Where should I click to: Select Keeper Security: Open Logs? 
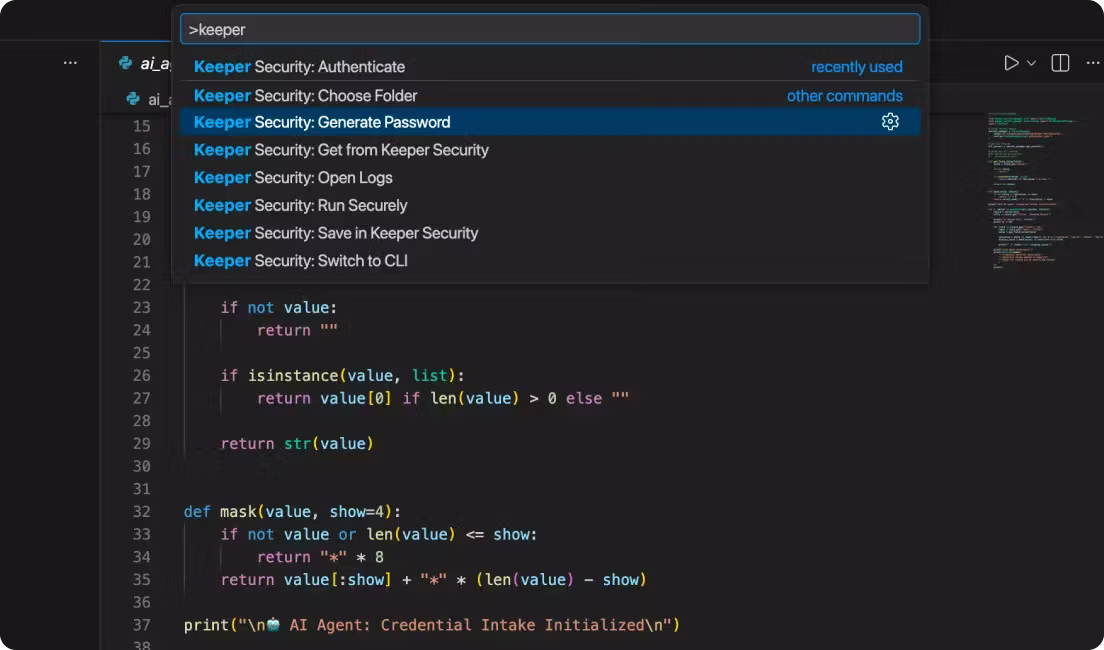(293, 178)
